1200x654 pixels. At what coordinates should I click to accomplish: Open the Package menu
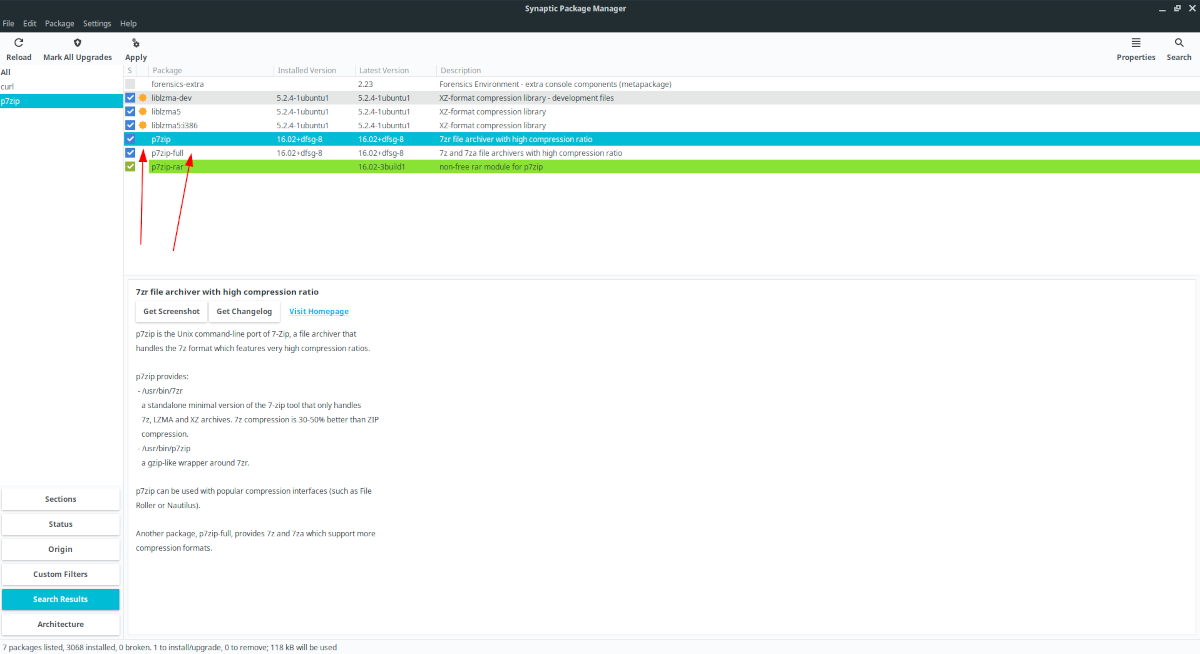pos(59,23)
